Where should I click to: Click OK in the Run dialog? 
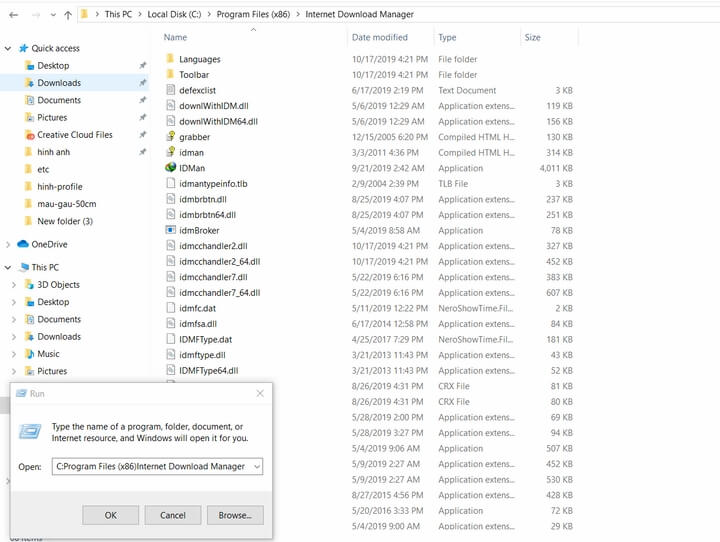(111, 515)
